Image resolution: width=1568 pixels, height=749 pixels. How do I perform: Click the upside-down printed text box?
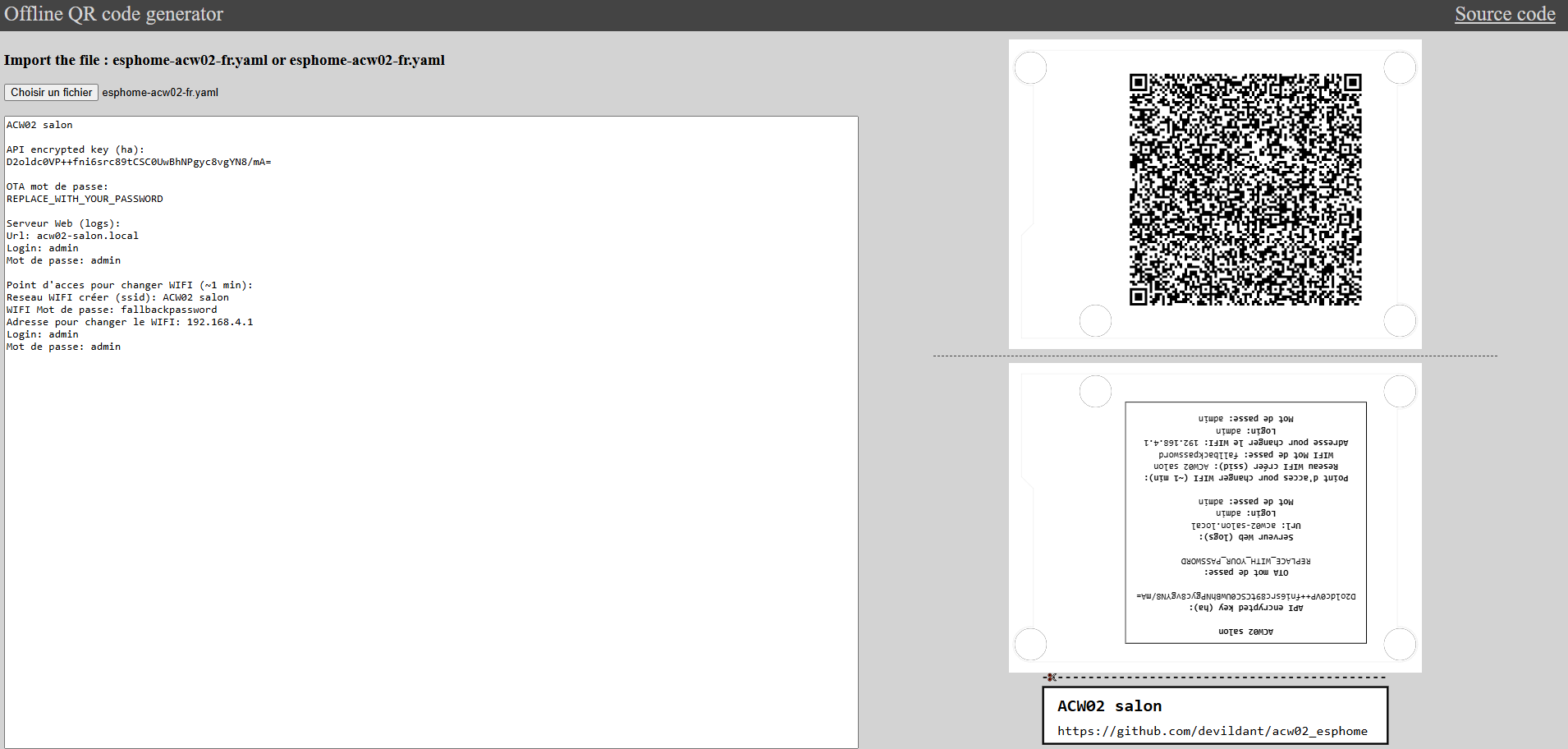(x=1245, y=522)
